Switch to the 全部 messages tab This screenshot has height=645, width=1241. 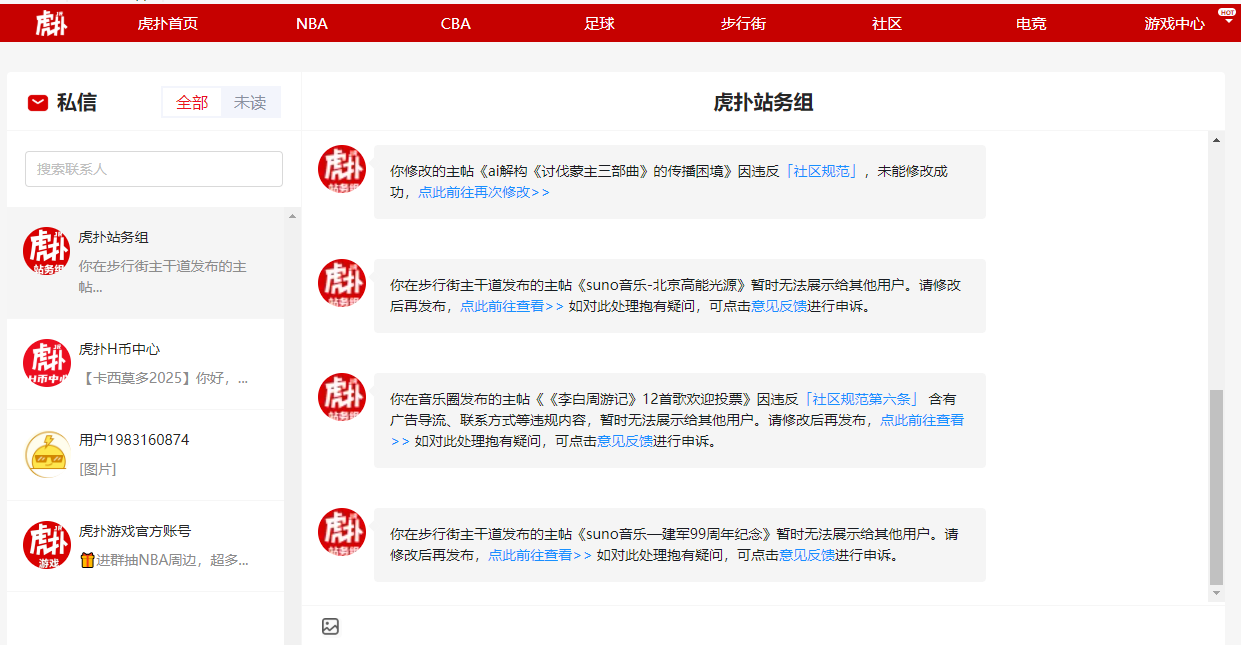pyautogui.click(x=192, y=102)
